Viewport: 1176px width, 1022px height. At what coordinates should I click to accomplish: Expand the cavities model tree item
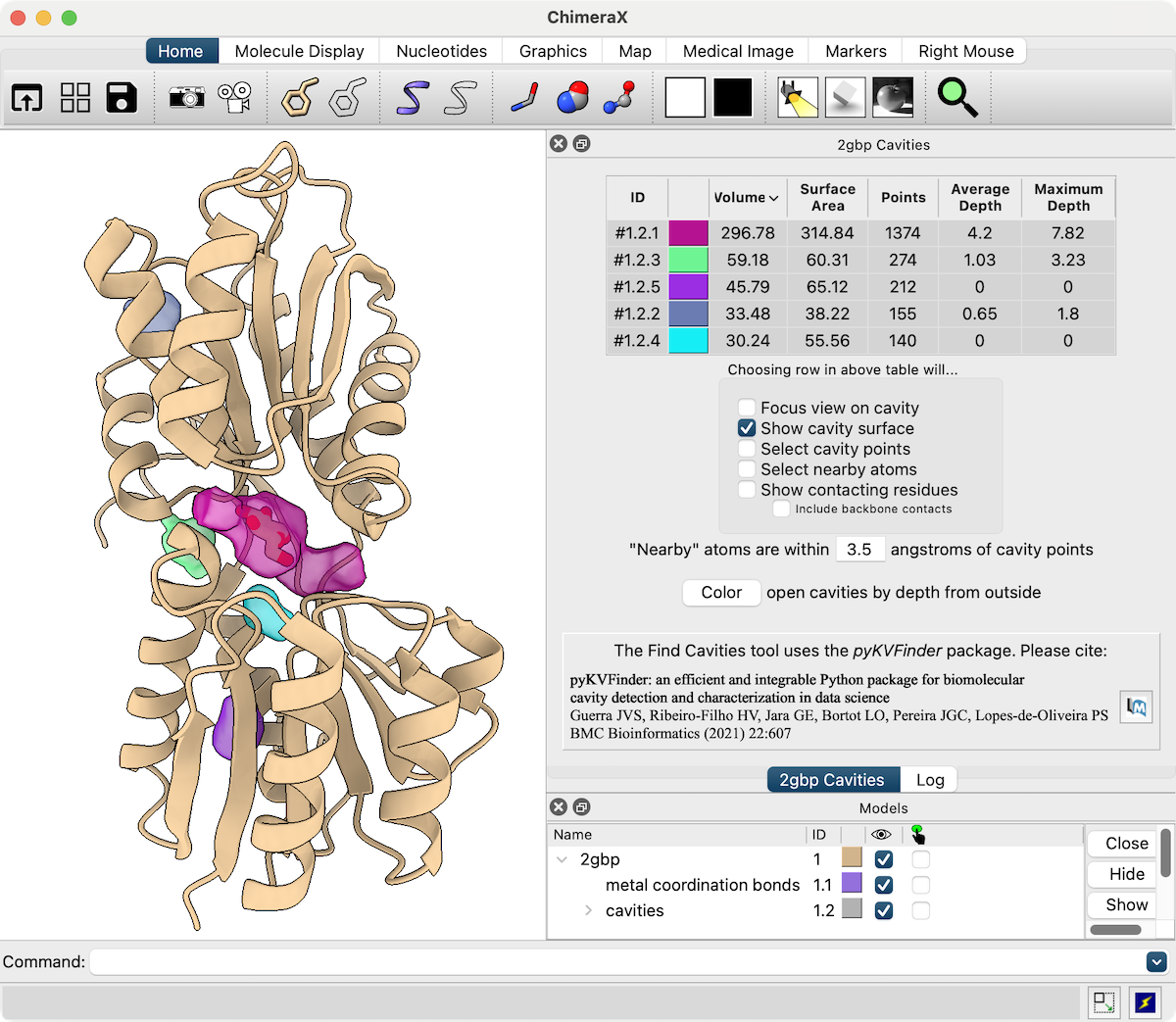[x=588, y=910]
